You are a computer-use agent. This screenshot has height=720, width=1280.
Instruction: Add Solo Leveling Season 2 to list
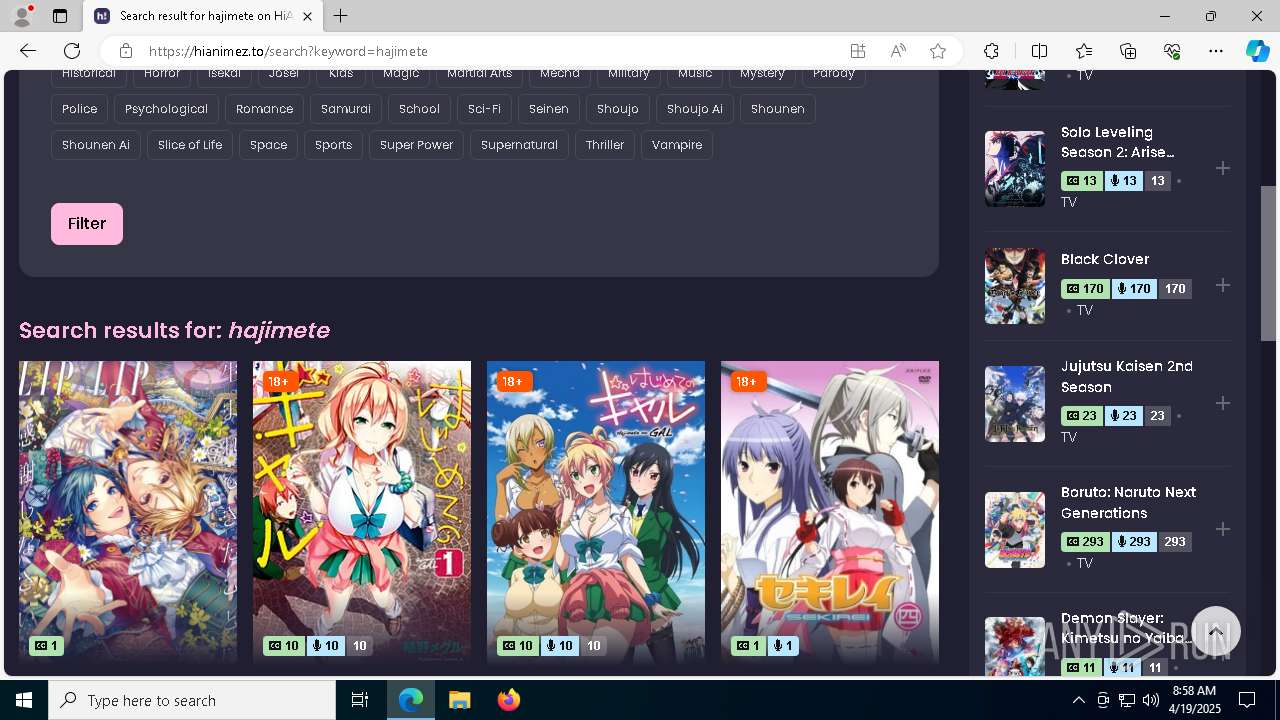[1222, 168]
